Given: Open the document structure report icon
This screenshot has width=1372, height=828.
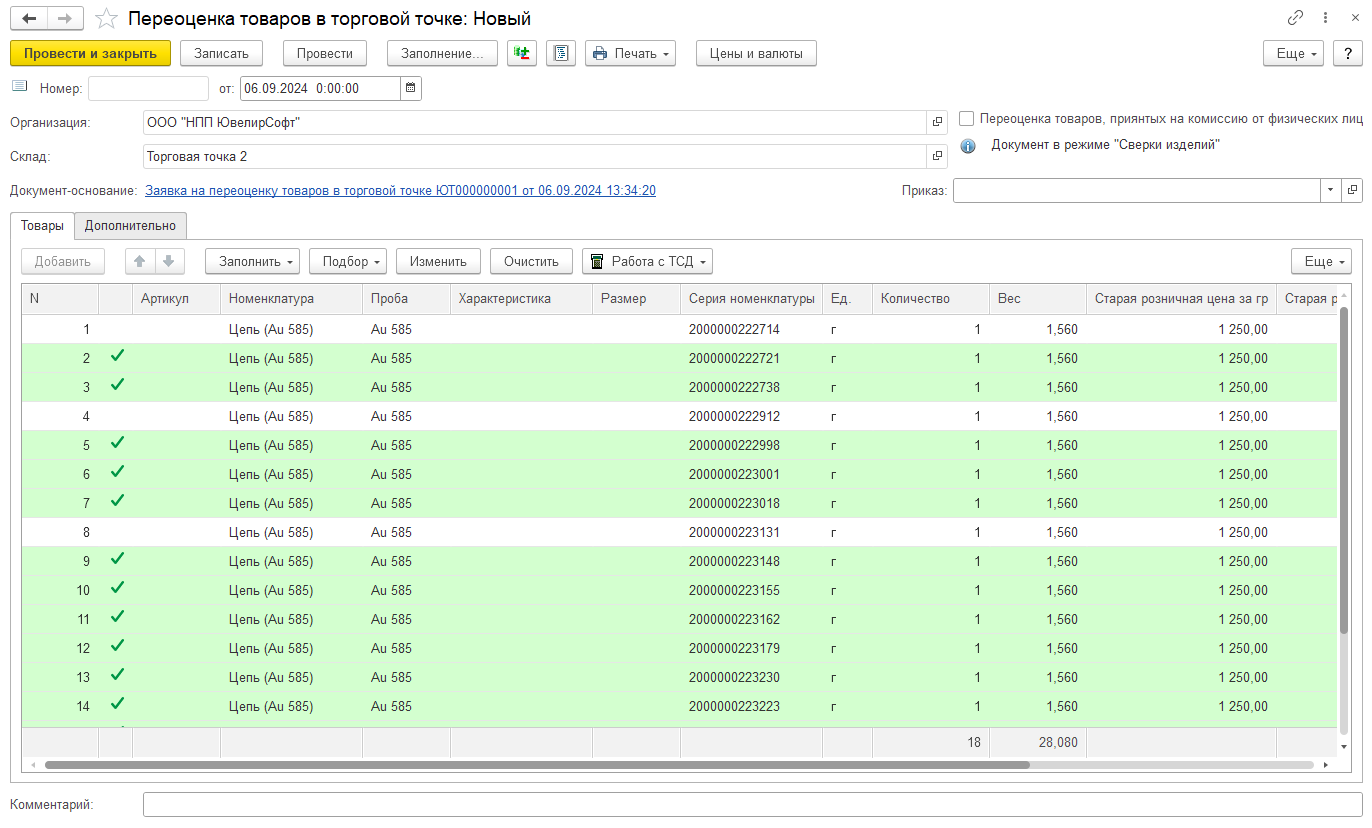Looking at the screenshot, I should (561, 53).
